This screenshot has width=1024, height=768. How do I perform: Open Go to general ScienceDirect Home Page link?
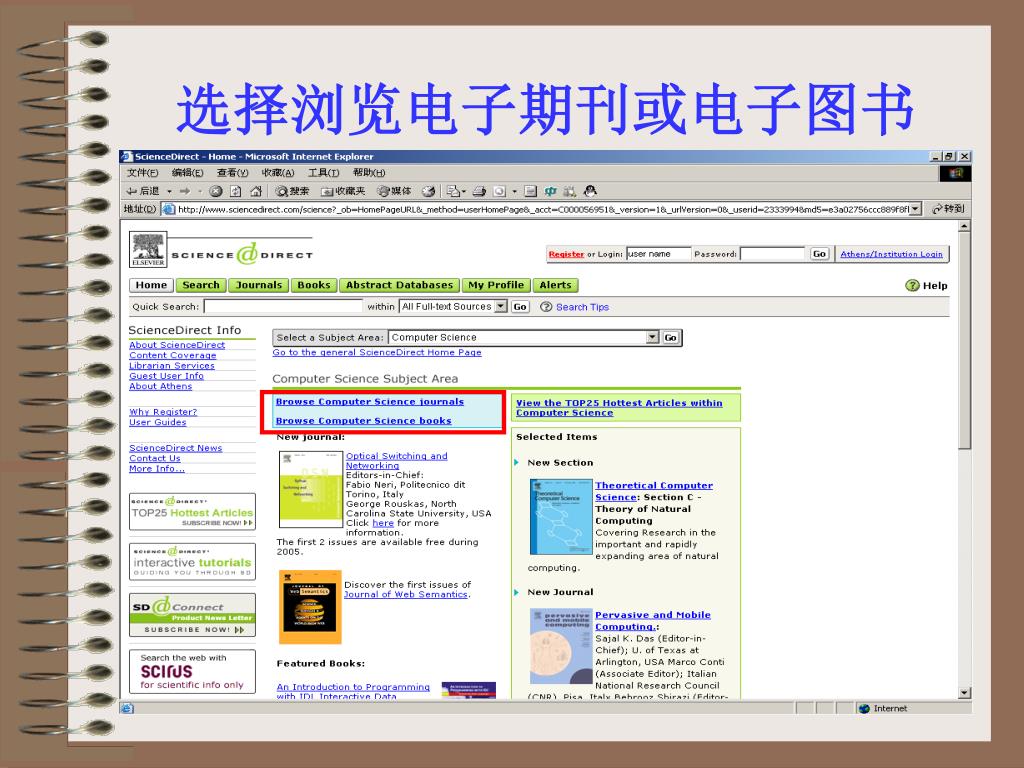click(x=377, y=353)
